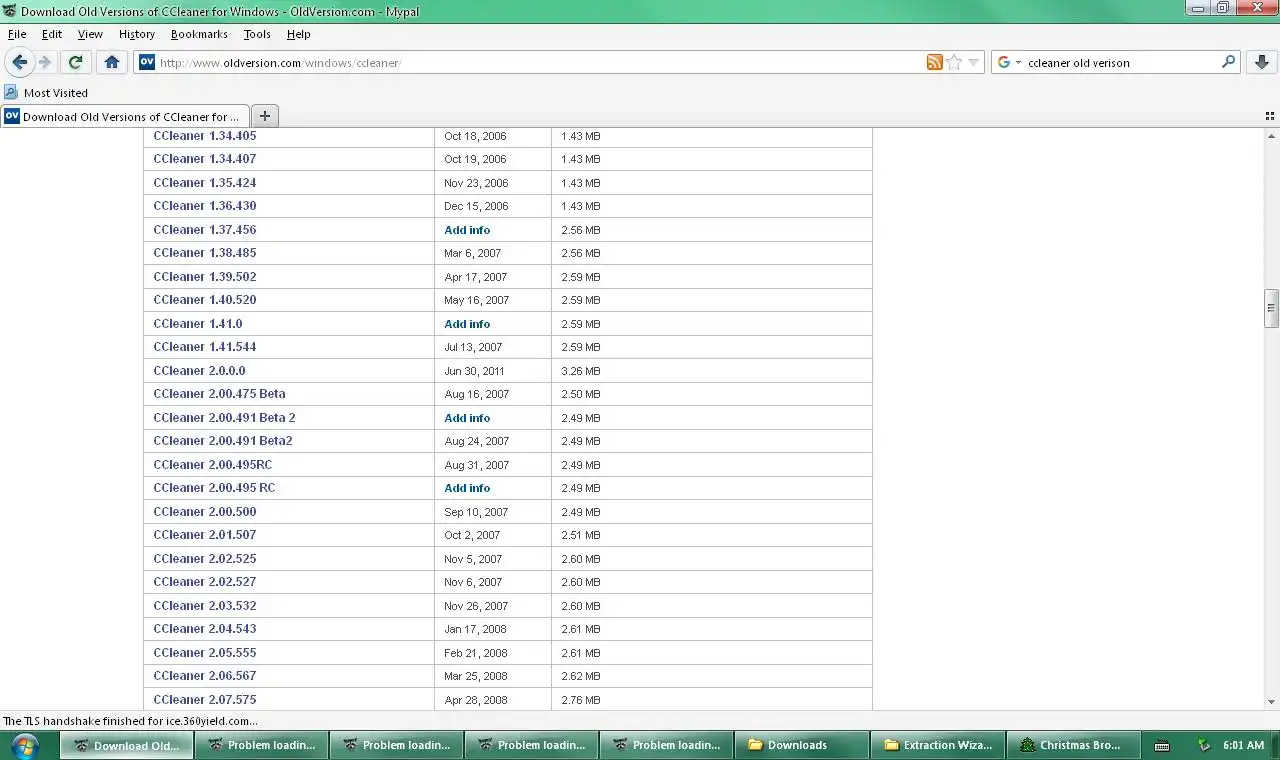This screenshot has height=760, width=1280.
Task: Open the address bar history dropdown arrow
Action: (973, 62)
